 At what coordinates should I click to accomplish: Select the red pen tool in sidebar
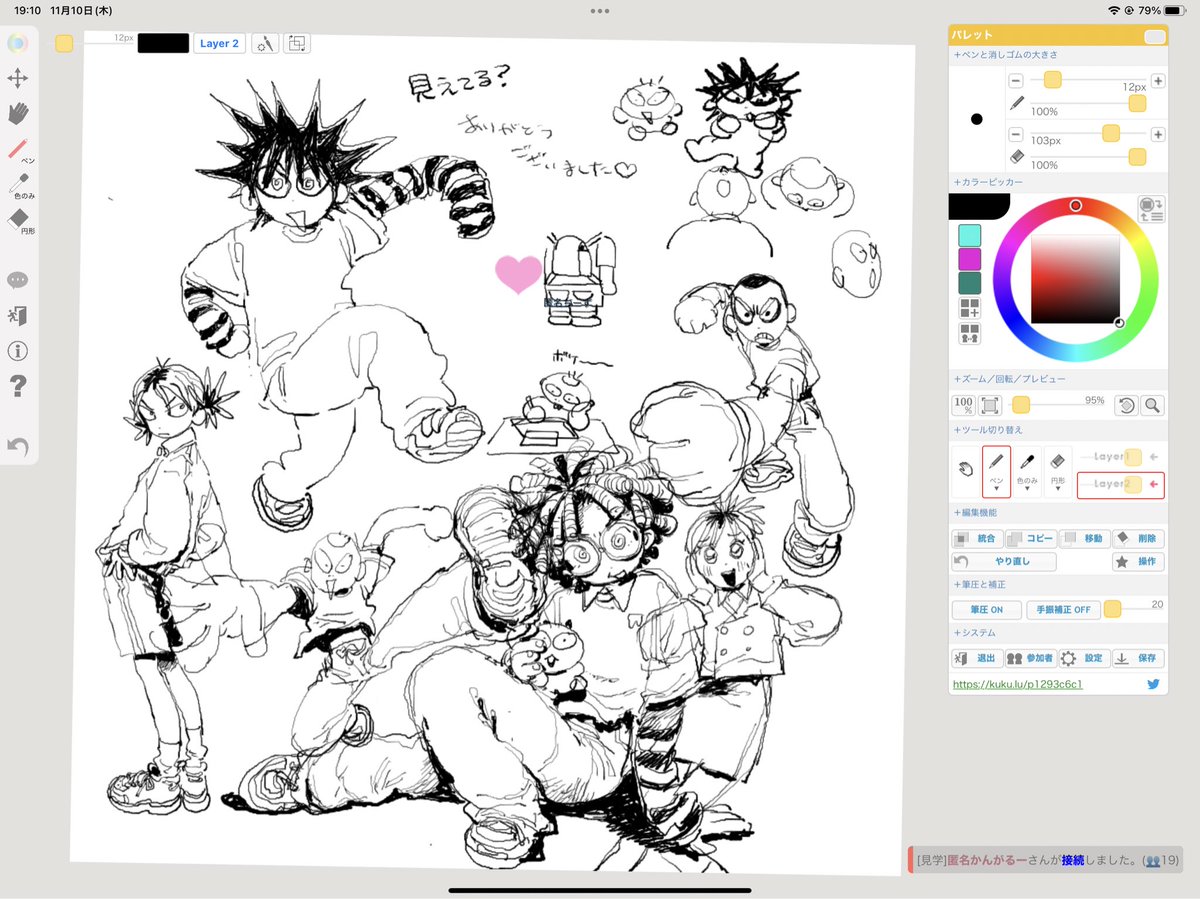point(18,149)
